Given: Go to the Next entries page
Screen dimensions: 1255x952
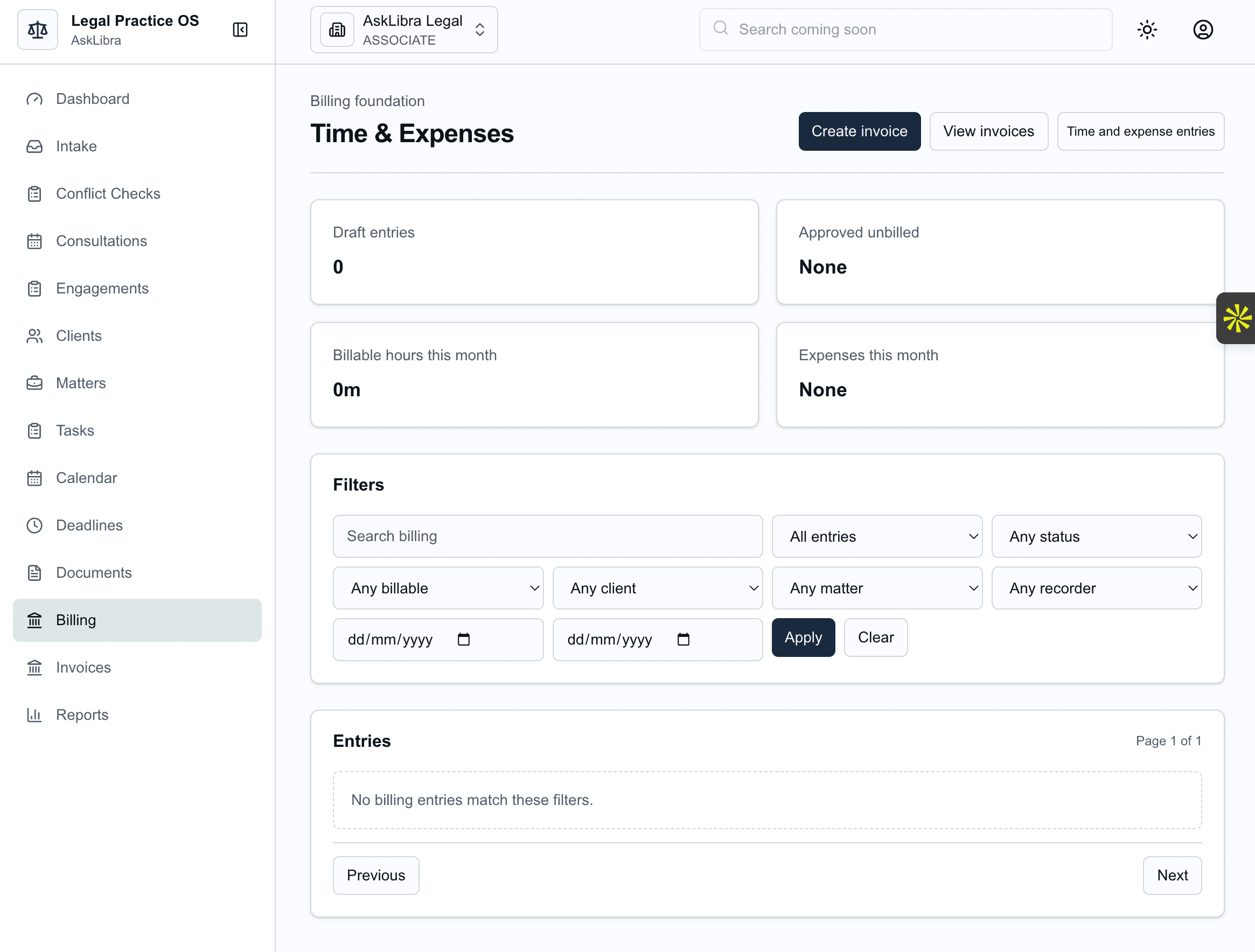Looking at the screenshot, I should point(1172,876).
